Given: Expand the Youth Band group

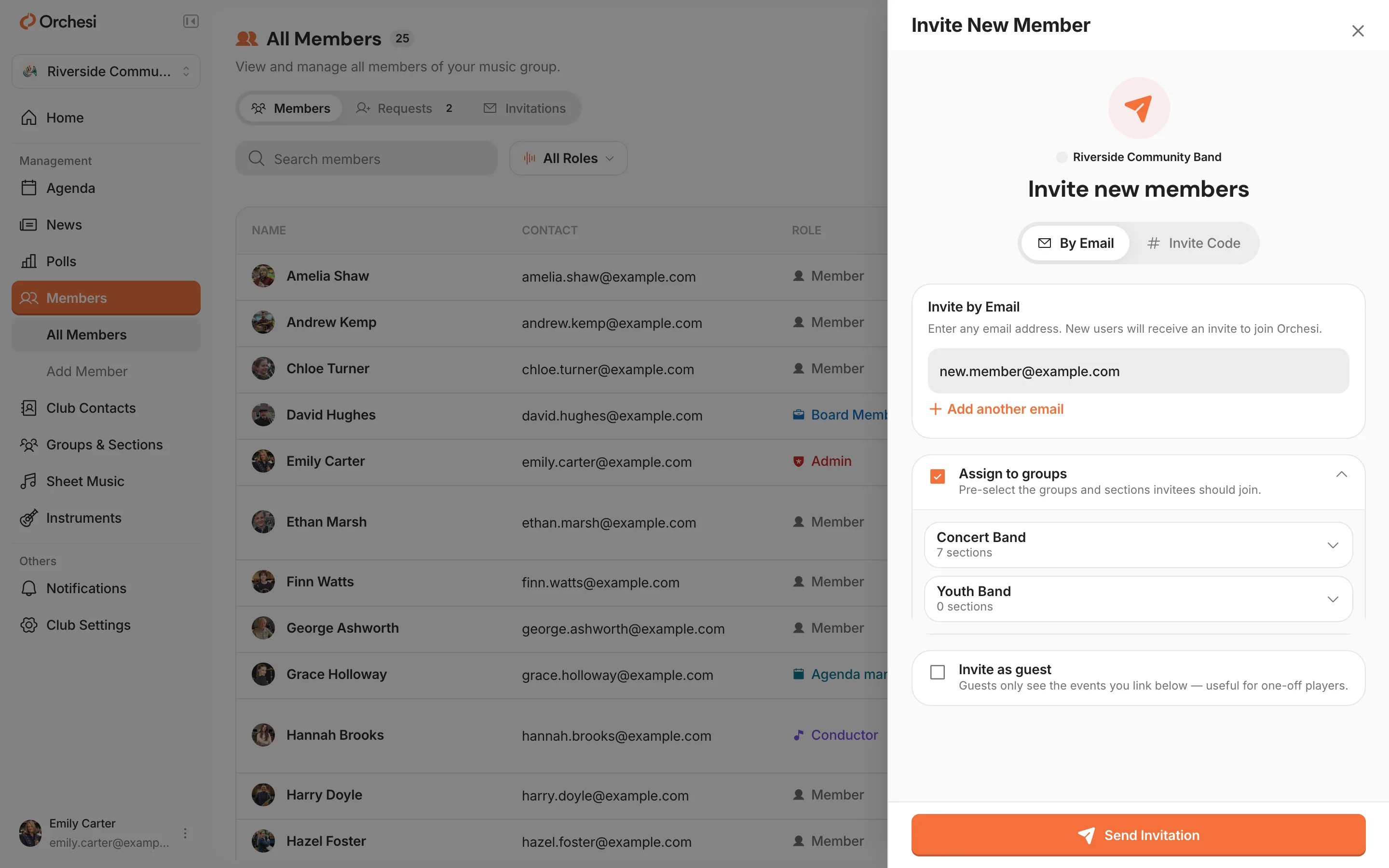Looking at the screenshot, I should coord(1138,599).
